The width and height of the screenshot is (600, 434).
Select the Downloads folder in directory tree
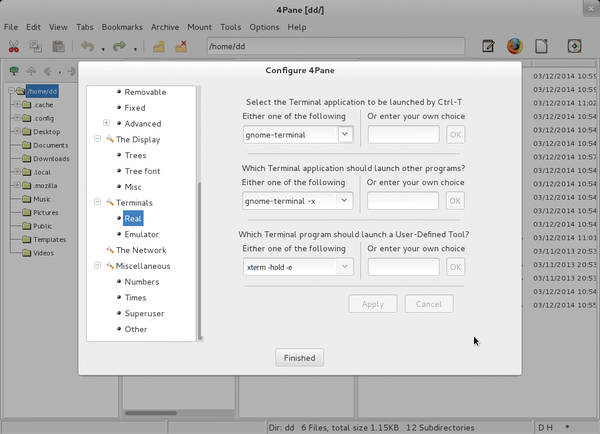(x=51, y=159)
